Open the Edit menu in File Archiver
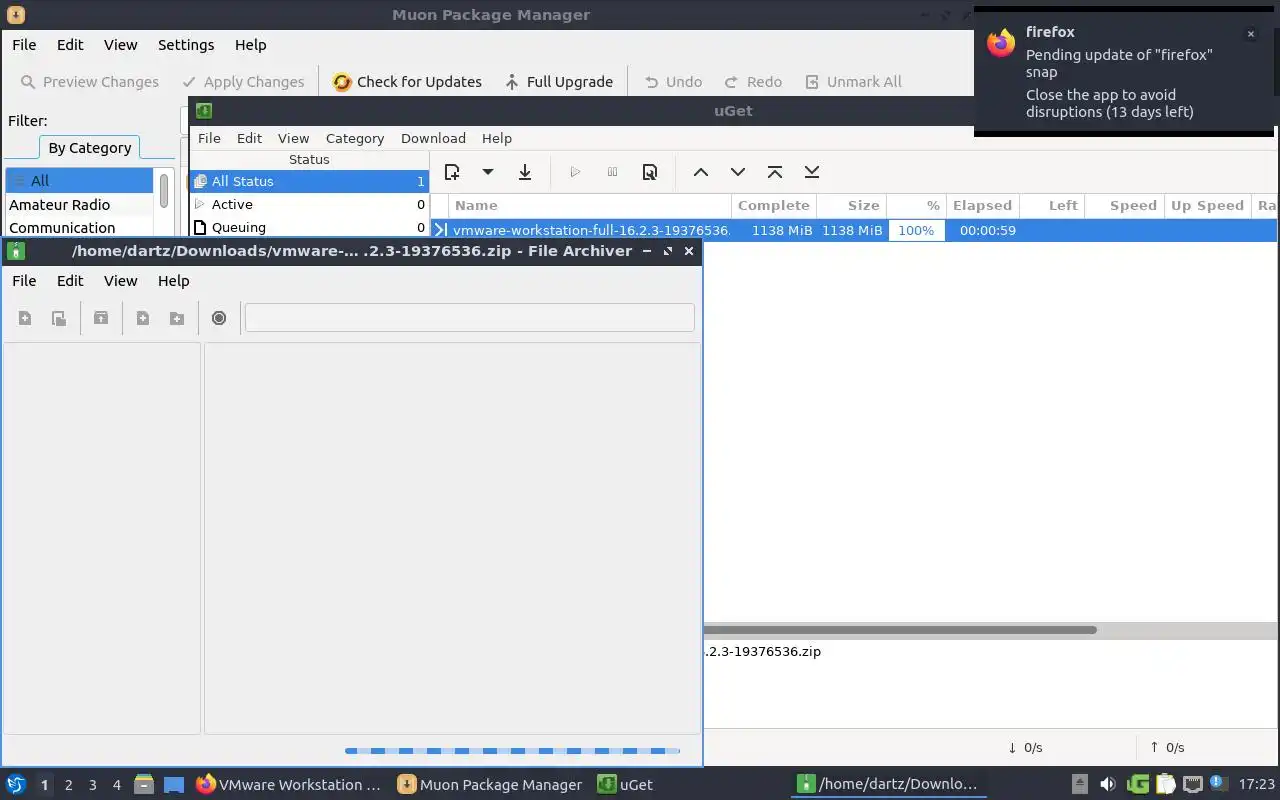The width and height of the screenshot is (1280, 800). [70, 281]
